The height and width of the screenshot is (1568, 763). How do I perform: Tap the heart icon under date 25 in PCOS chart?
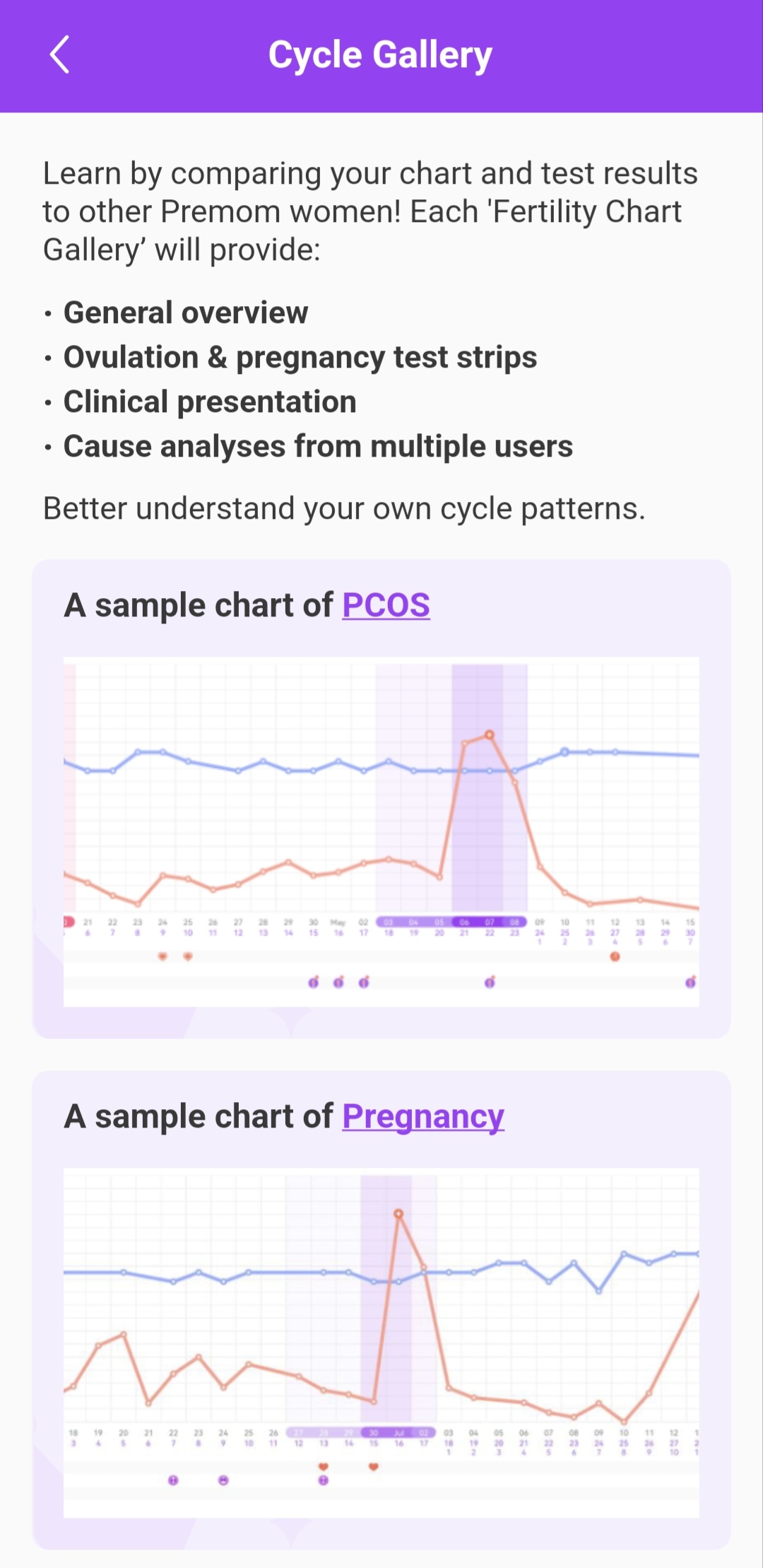(188, 956)
